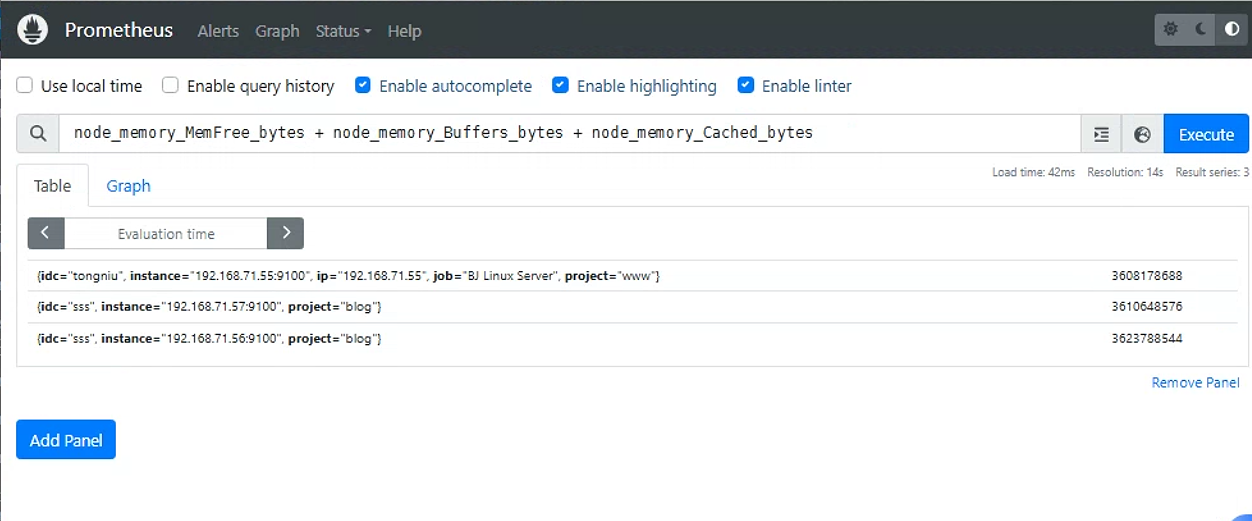Go to previous evaluation time arrow
The width and height of the screenshot is (1252, 521).
pyautogui.click(x=46, y=233)
